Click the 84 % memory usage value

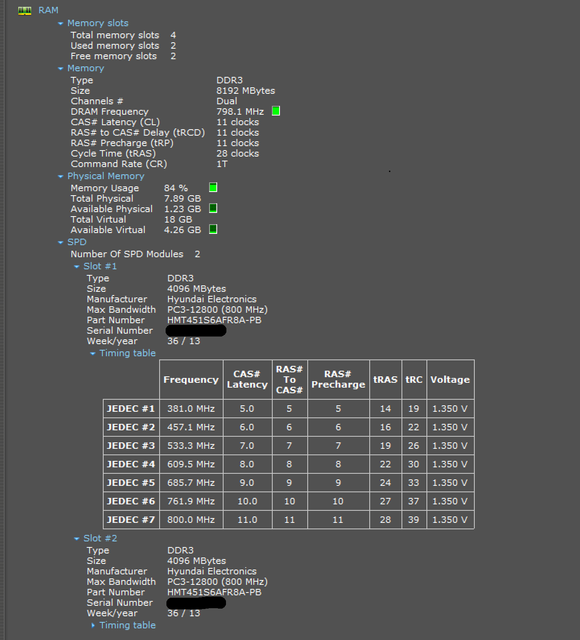[176, 188]
